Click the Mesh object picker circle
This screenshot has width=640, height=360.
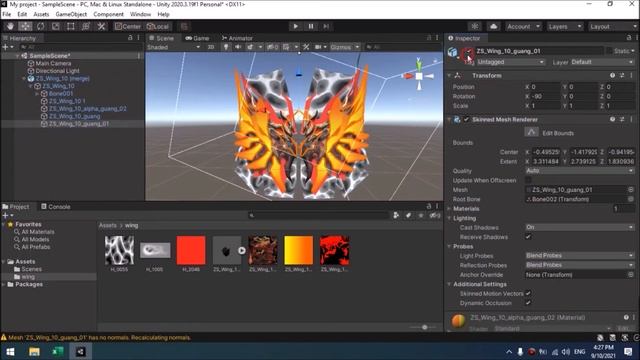click(631, 190)
